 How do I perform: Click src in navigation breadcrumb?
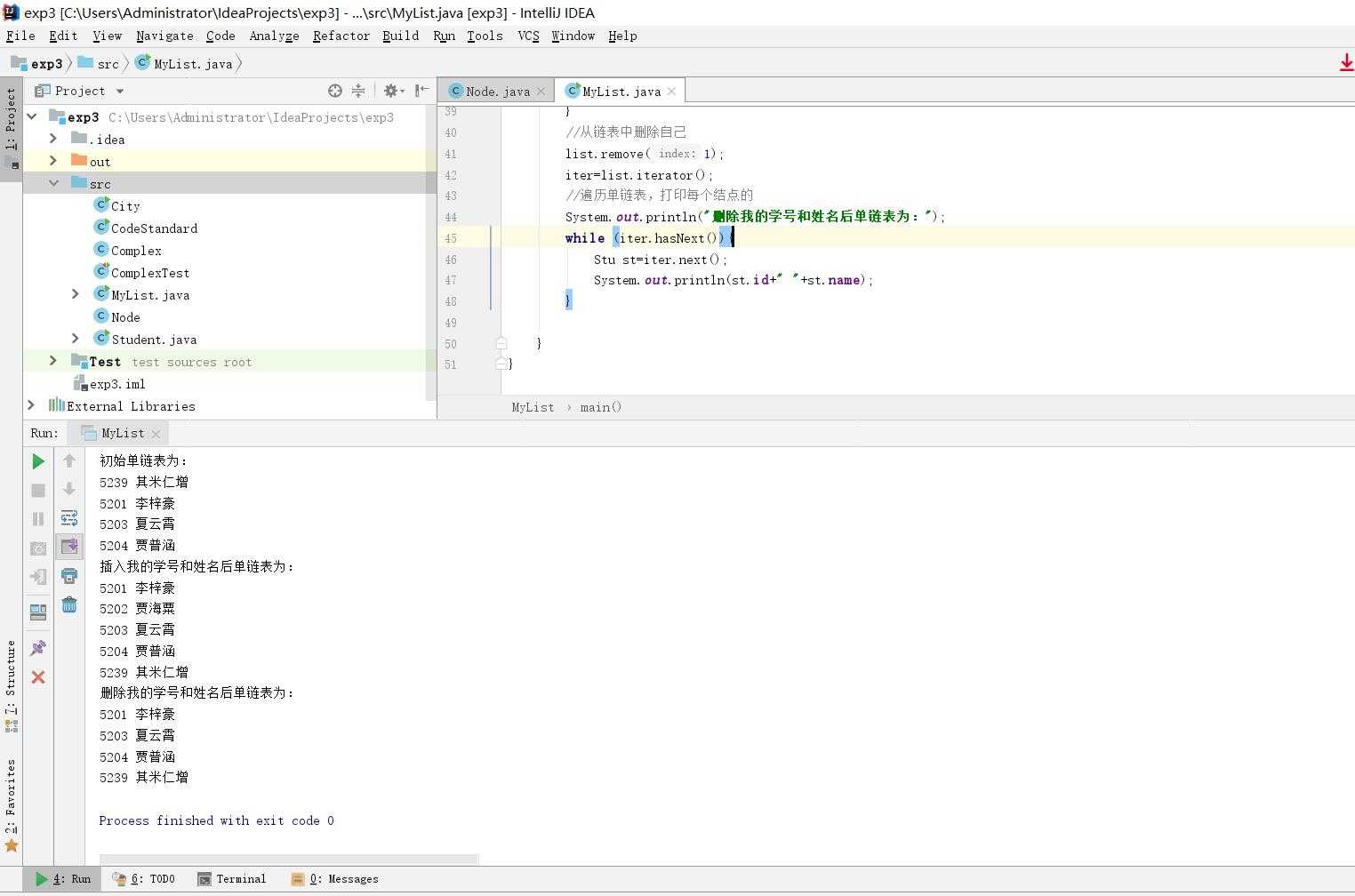tap(99, 63)
